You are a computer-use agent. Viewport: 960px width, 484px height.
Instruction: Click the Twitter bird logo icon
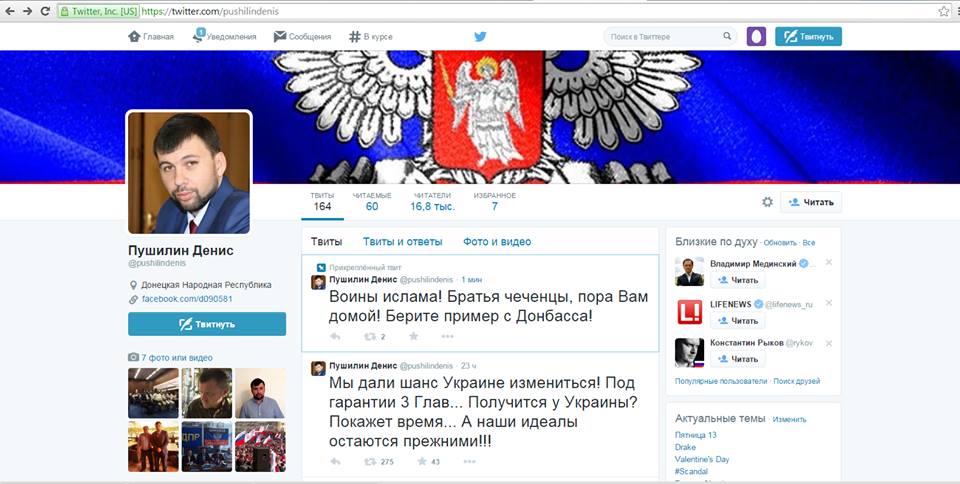coord(481,37)
